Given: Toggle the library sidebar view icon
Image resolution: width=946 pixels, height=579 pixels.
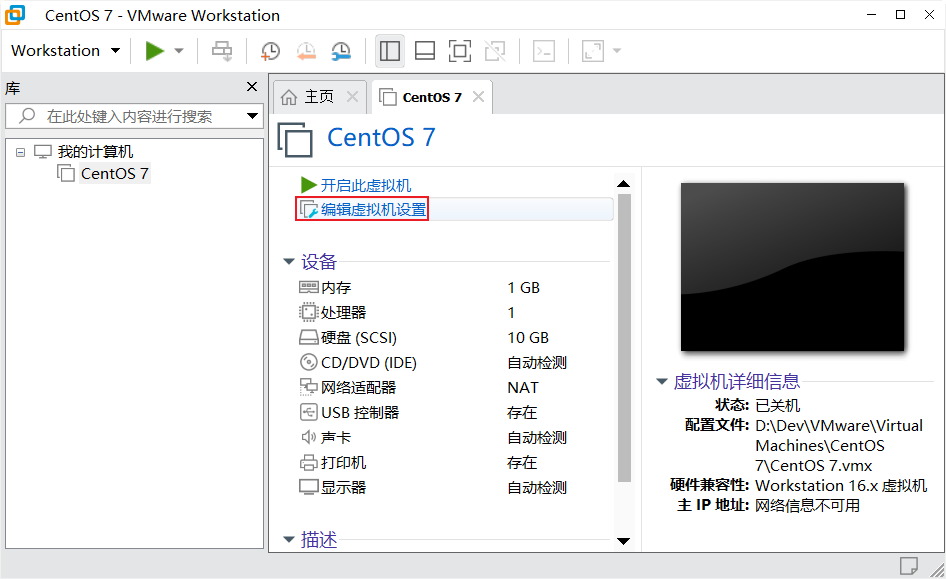Looking at the screenshot, I should pyautogui.click(x=389, y=51).
